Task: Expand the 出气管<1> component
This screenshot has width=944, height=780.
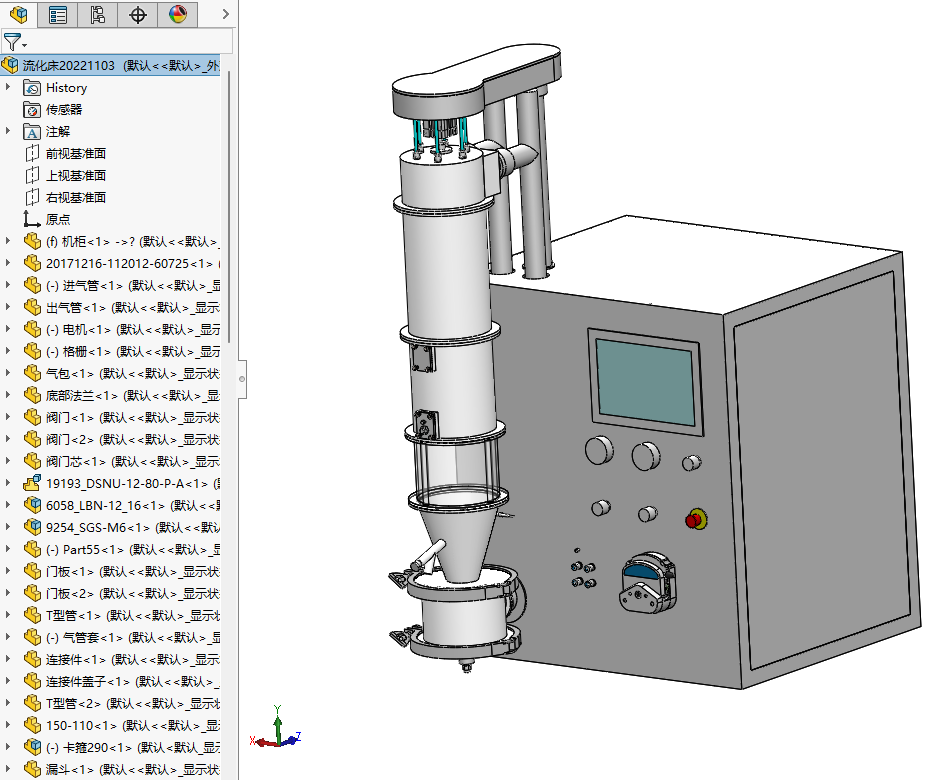Action: (x=8, y=307)
